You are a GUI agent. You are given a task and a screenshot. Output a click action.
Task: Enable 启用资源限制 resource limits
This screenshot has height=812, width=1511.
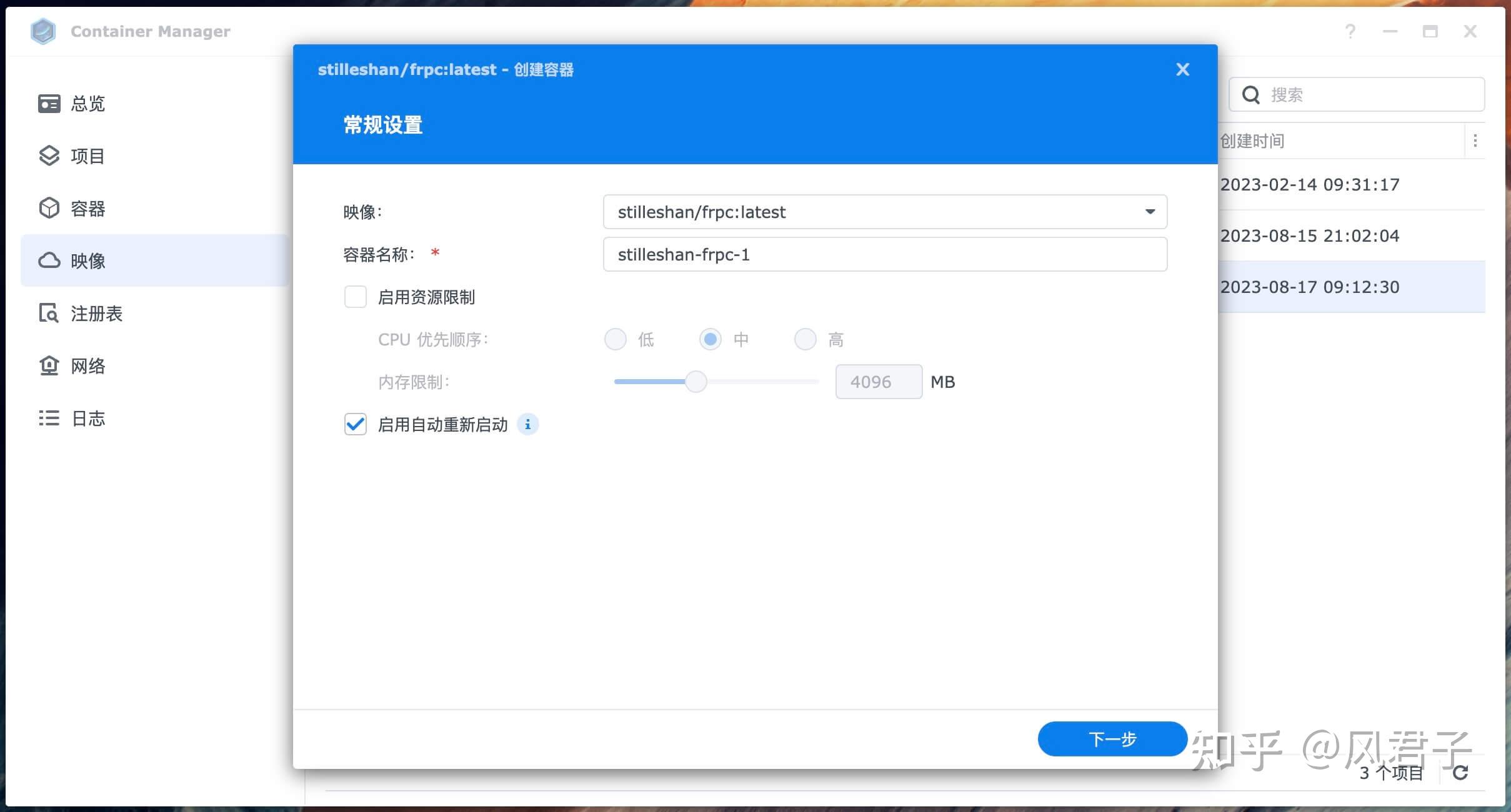pos(355,297)
